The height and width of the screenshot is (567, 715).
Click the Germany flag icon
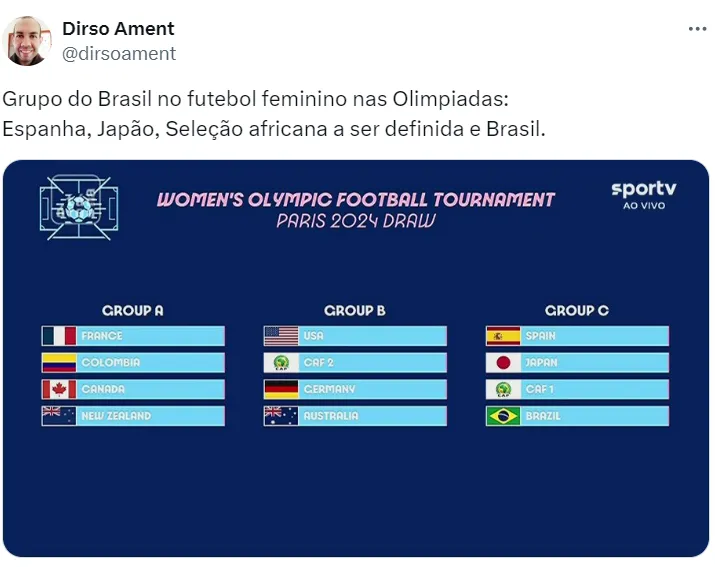pos(281,389)
